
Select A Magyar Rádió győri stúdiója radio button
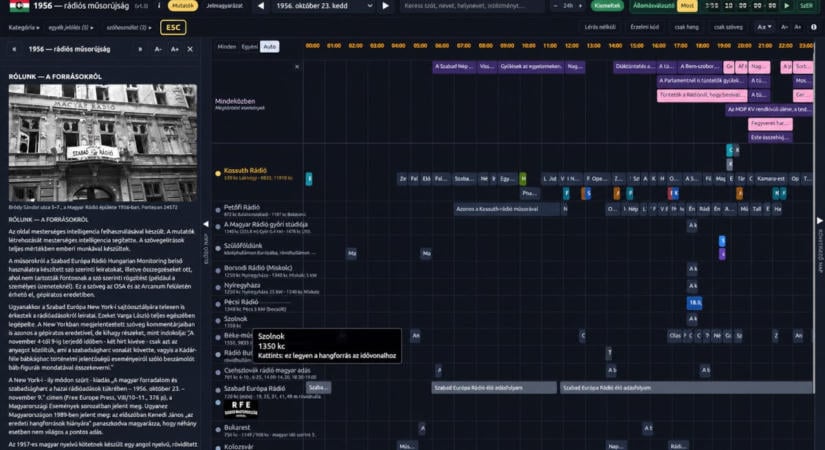[x=218, y=227]
